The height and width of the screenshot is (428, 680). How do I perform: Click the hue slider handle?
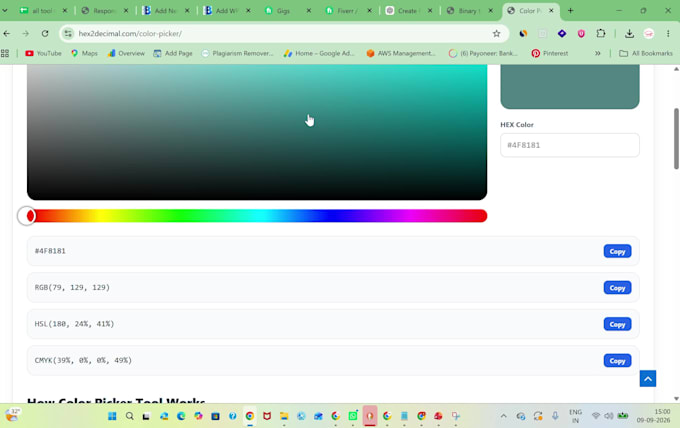click(26, 216)
